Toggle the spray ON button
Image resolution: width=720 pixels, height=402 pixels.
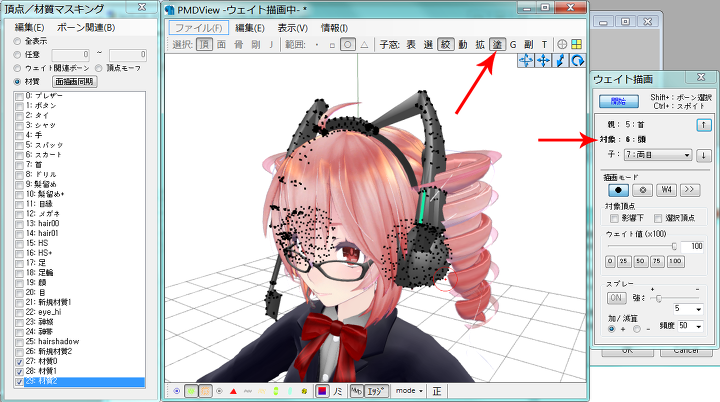[616, 298]
